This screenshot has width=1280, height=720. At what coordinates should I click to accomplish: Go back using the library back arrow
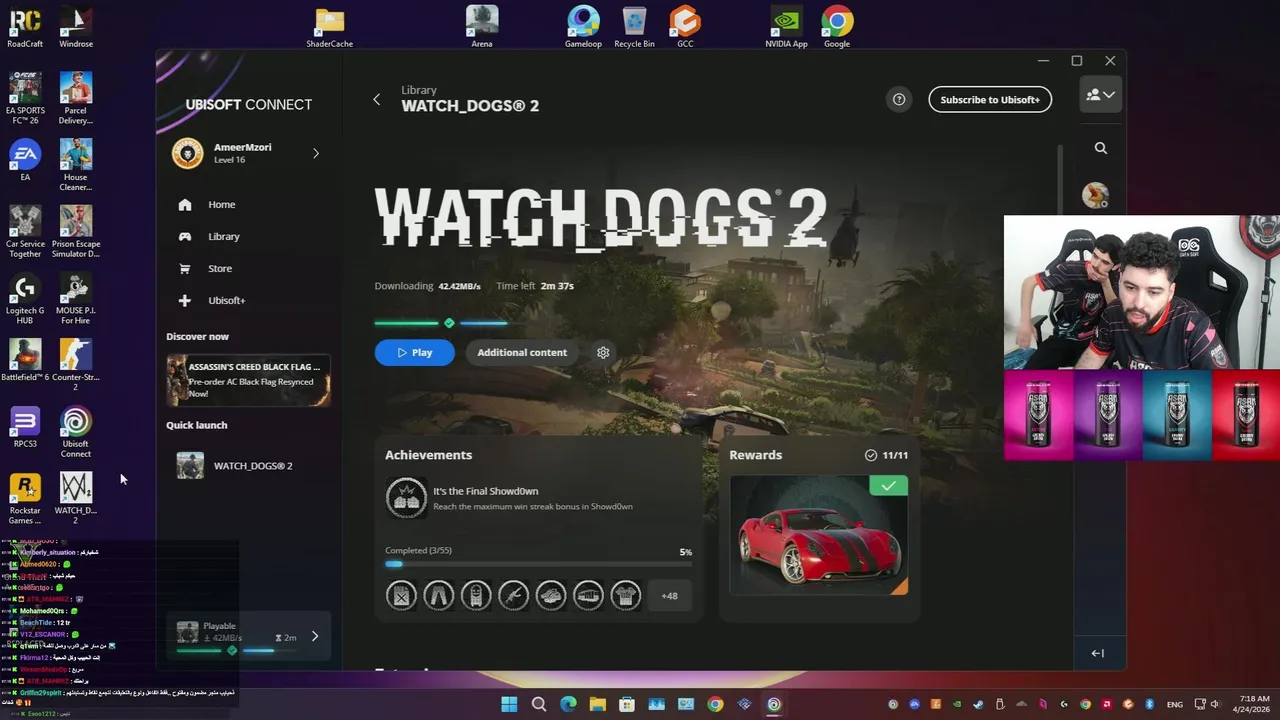[x=377, y=99]
